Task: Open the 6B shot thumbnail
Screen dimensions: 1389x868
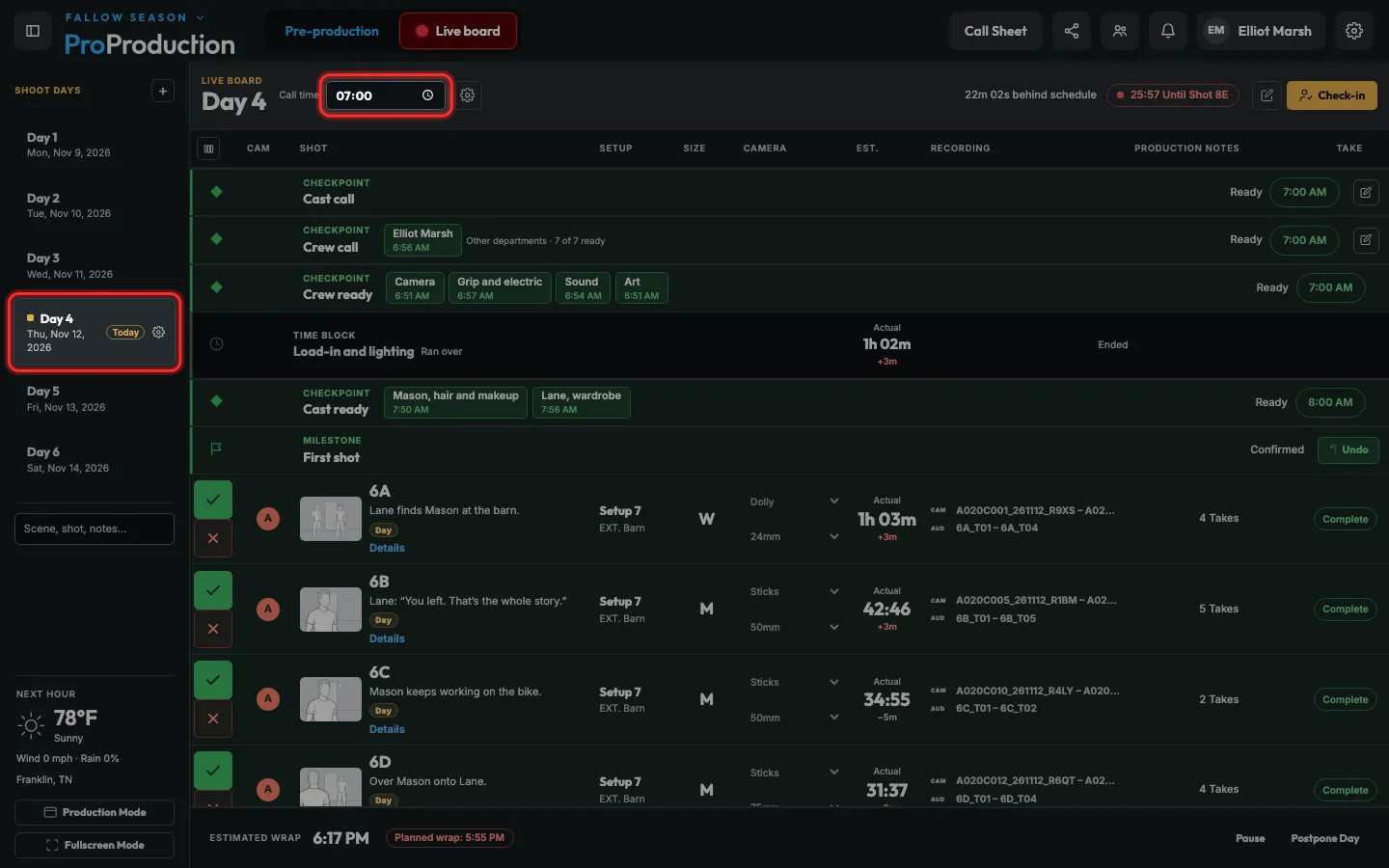Action: 331,609
